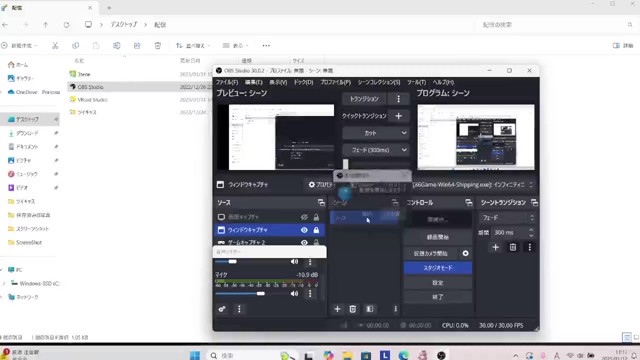This screenshot has height=360, width=640.
Task: Add quick transition with plus button
Action: [x=398, y=116]
